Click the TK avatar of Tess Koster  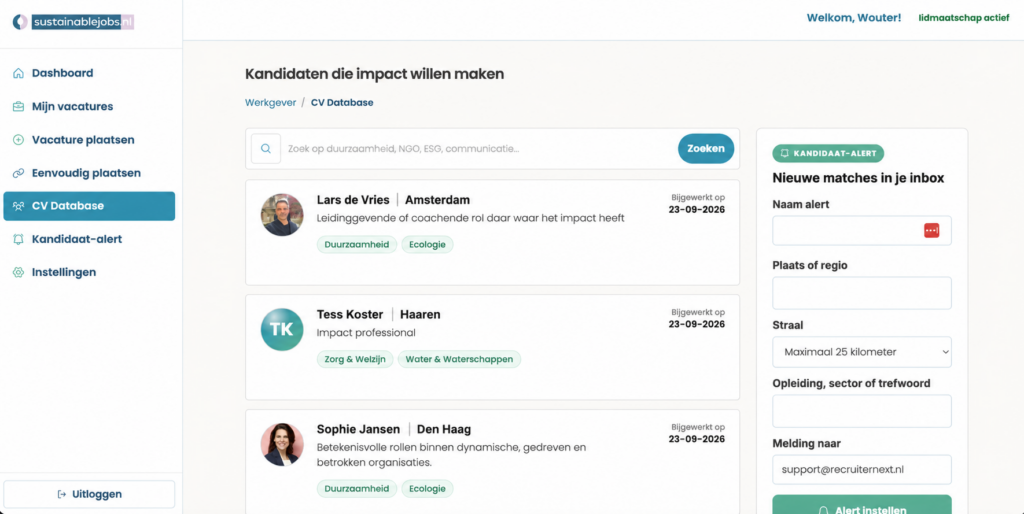pos(282,329)
